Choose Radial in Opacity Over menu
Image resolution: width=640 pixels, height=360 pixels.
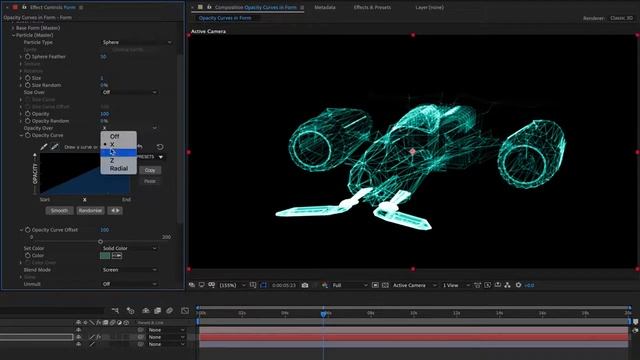click(118, 168)
